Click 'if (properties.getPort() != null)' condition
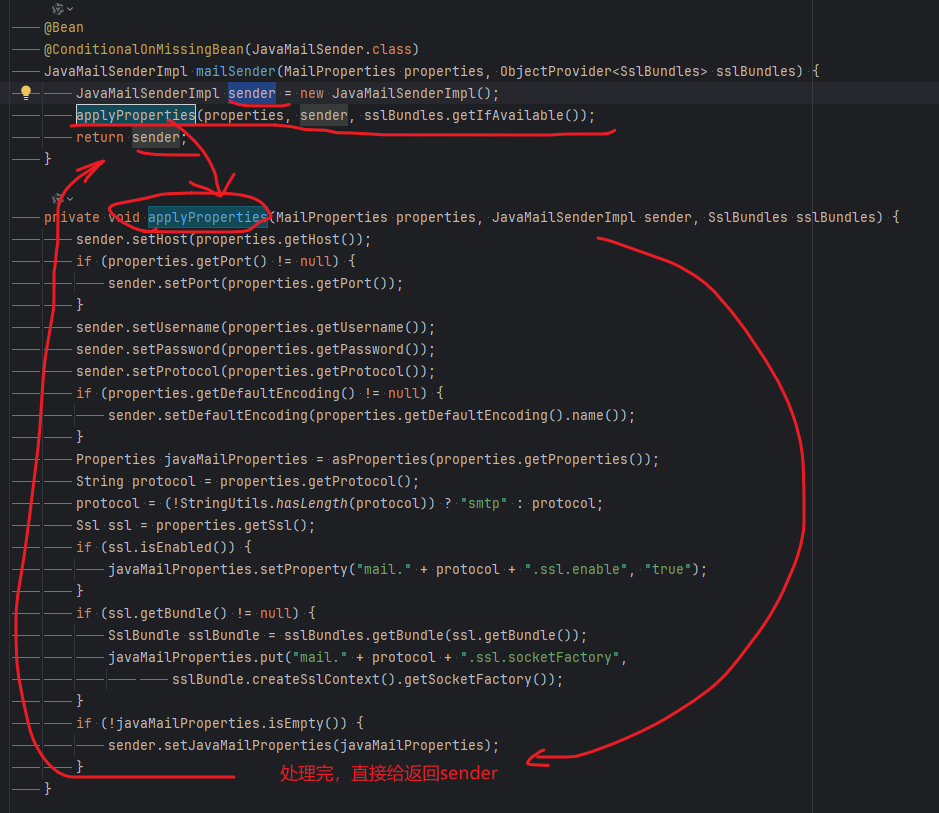 (216, 261)
